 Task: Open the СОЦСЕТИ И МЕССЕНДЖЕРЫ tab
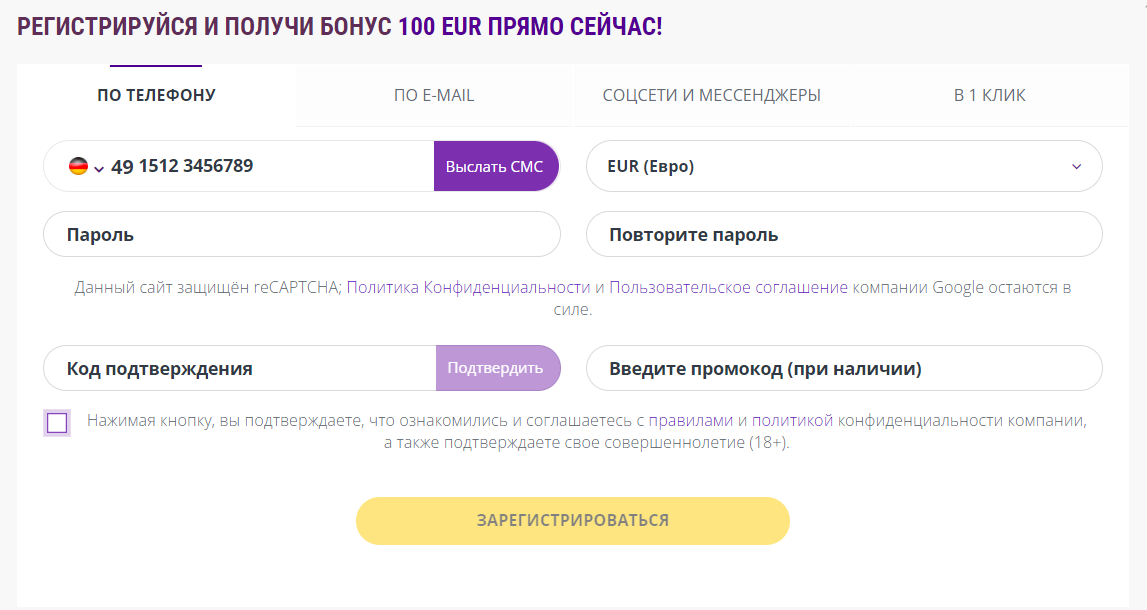[712, 95]
